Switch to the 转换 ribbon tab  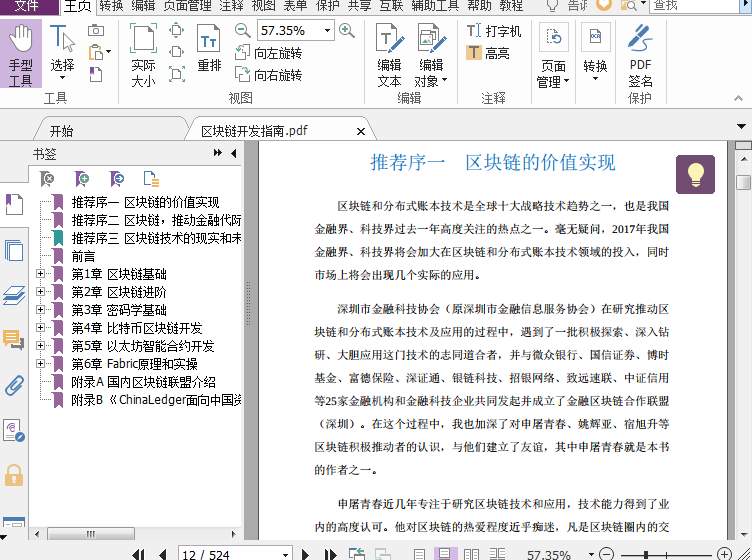[111, 6]
